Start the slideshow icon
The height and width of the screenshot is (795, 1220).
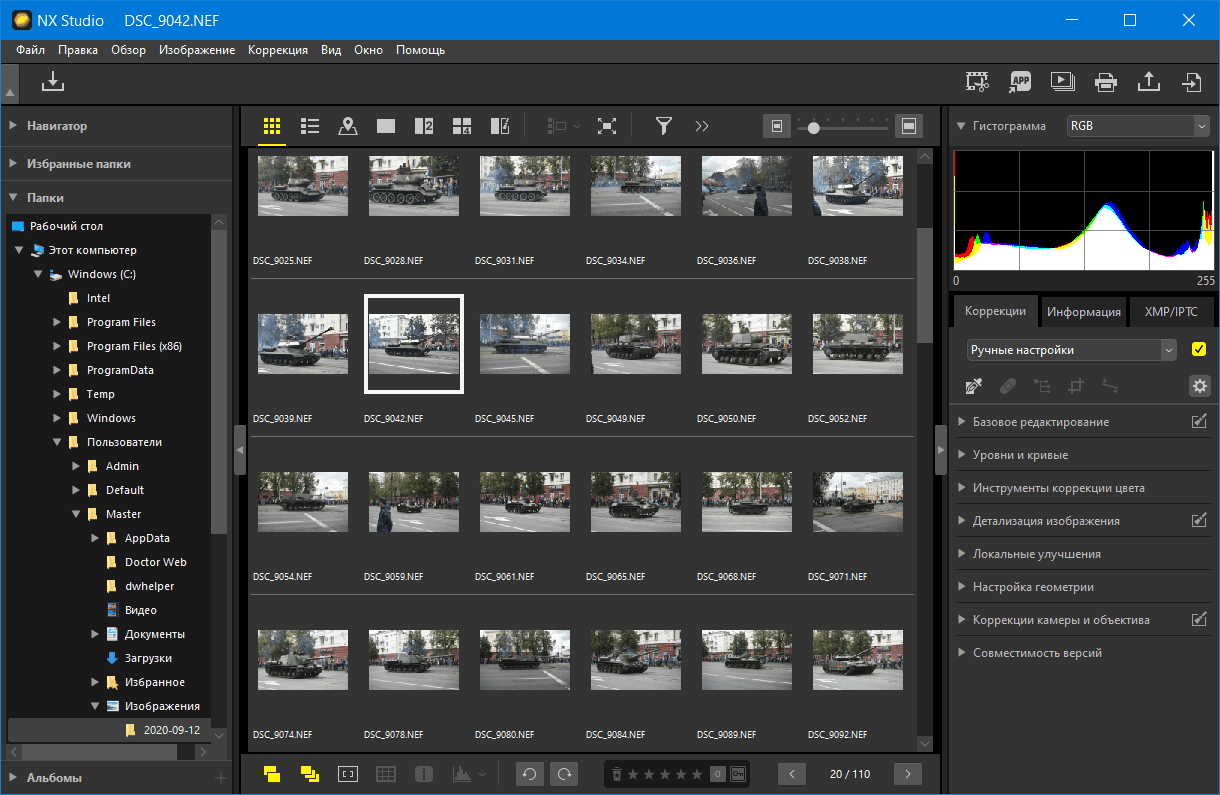click(x=1062, y=82)
